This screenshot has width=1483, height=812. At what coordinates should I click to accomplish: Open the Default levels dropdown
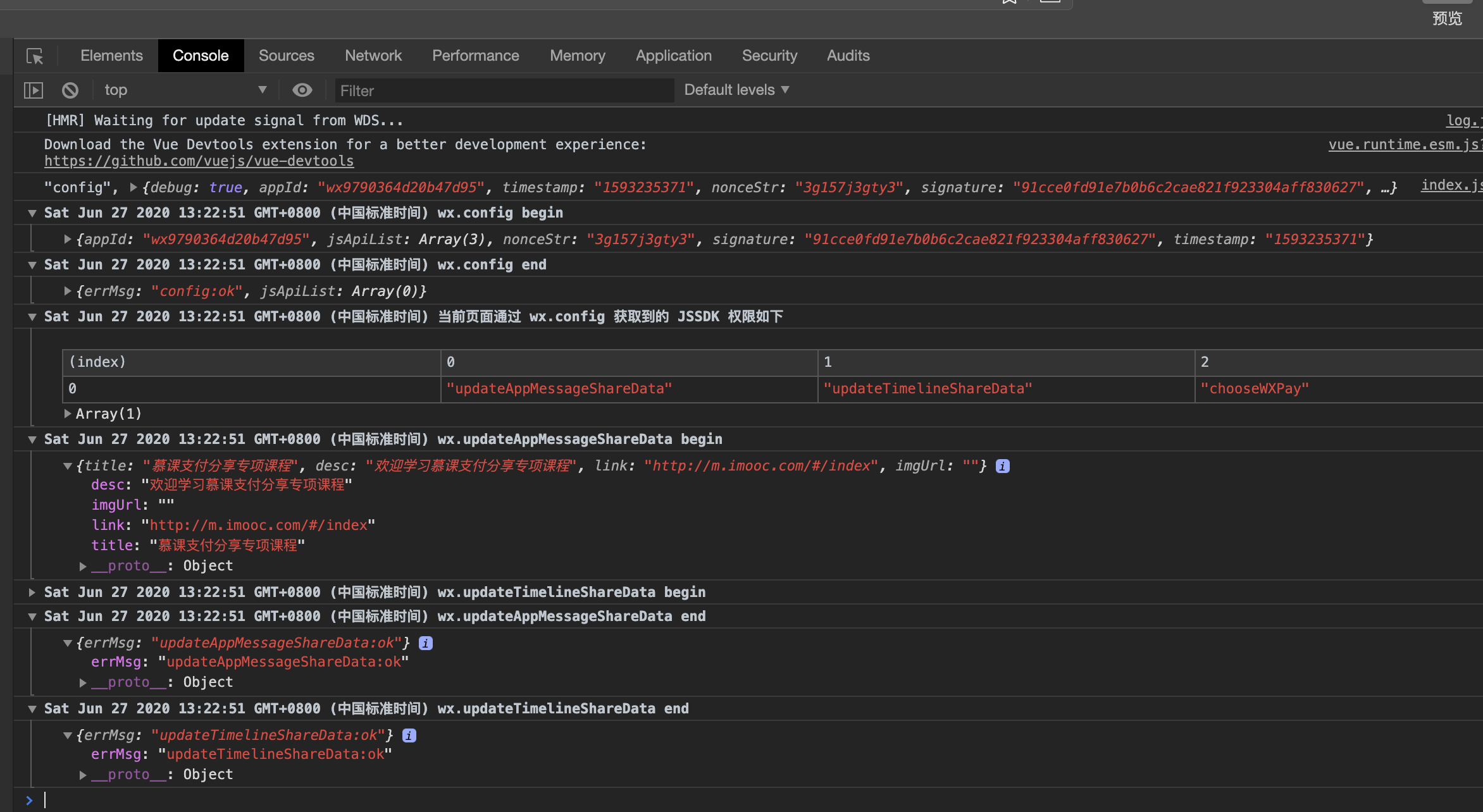[736, 90]
